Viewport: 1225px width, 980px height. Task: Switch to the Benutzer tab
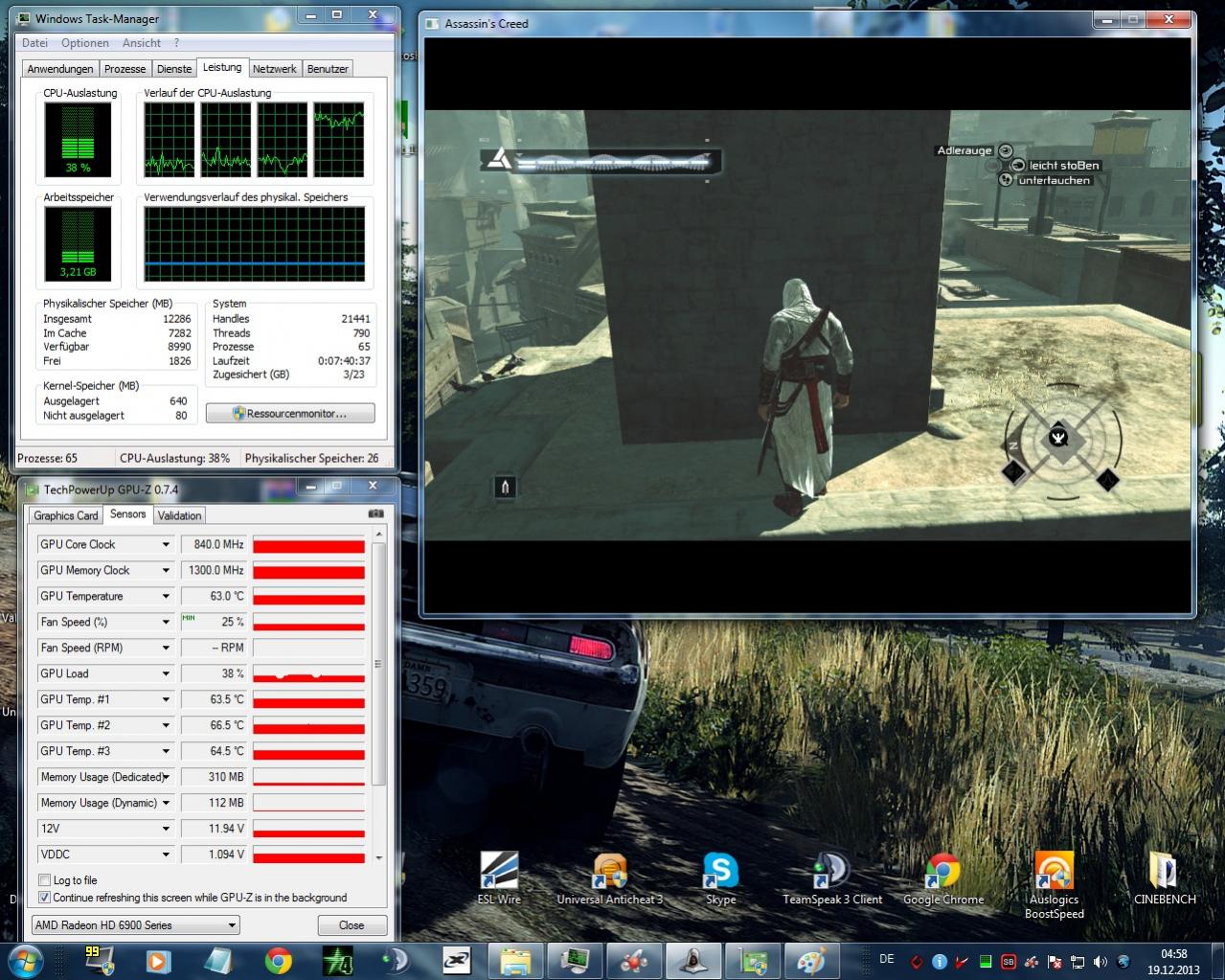tap(328, 69)
